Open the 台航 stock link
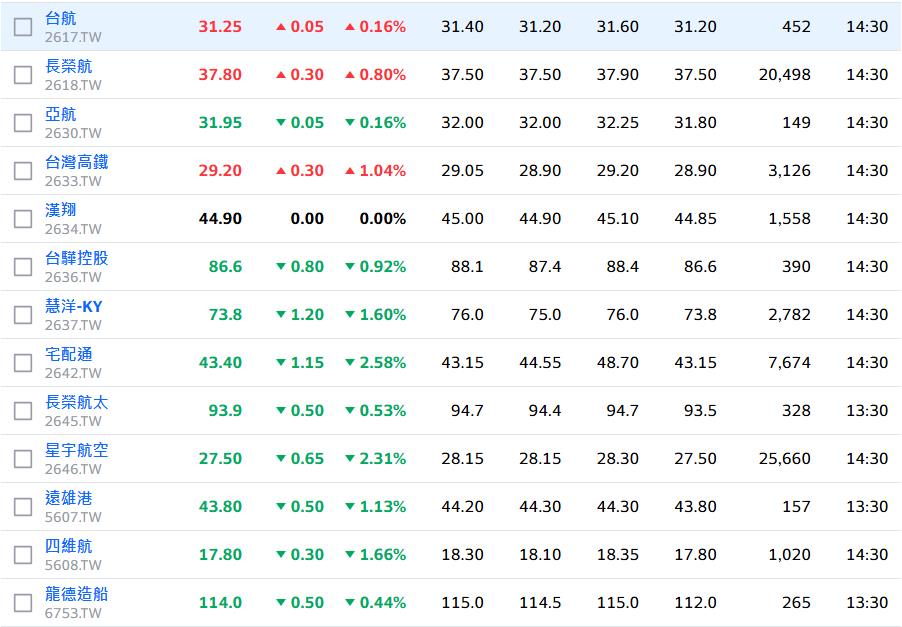 tap(60, 18)
